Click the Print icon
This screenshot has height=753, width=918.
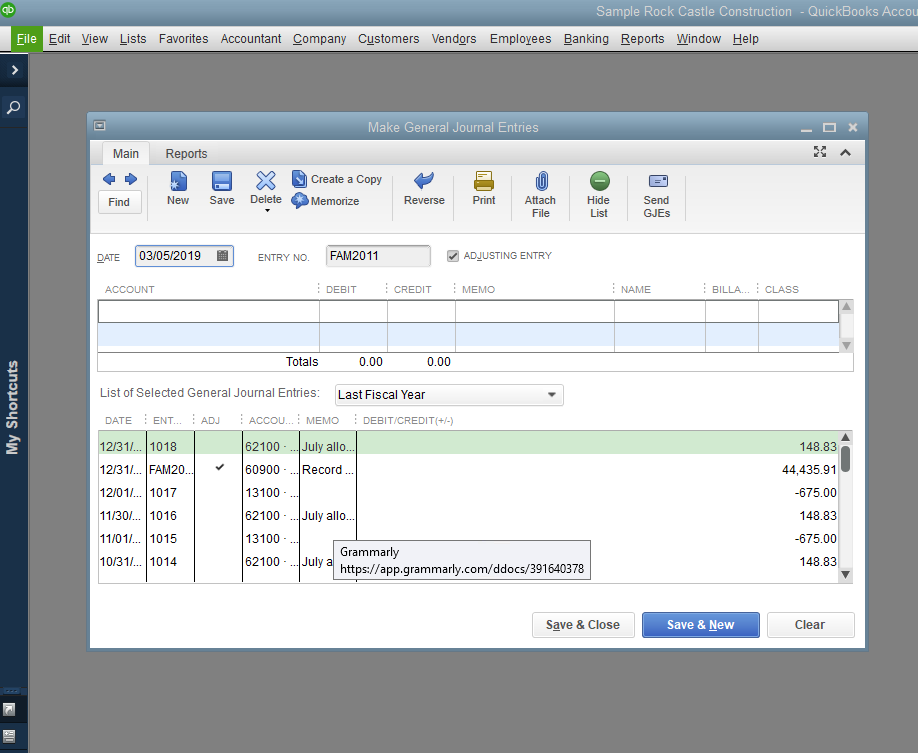tap(484, 182)
